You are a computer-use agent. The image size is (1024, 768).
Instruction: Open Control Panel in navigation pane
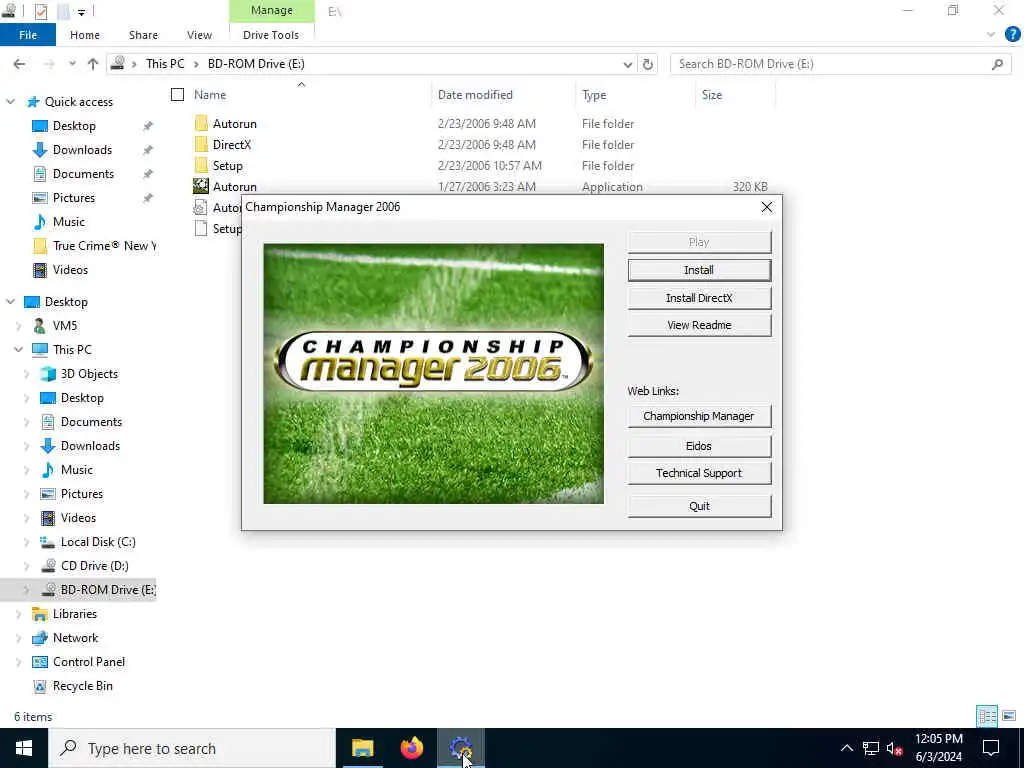(x=89, y=662)
